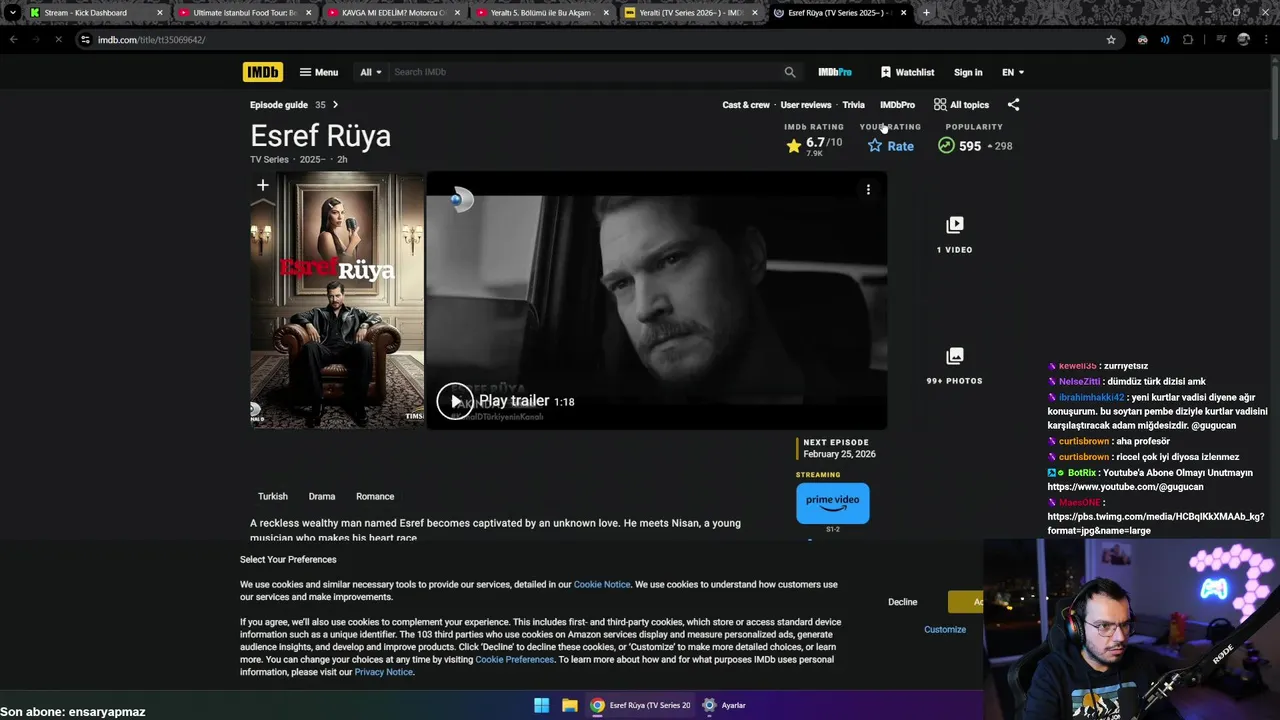Switch to KAVGA MI EDELIM tab
Image resolution: width=1280 pixels, height=720 pixels.
point(393,13)
